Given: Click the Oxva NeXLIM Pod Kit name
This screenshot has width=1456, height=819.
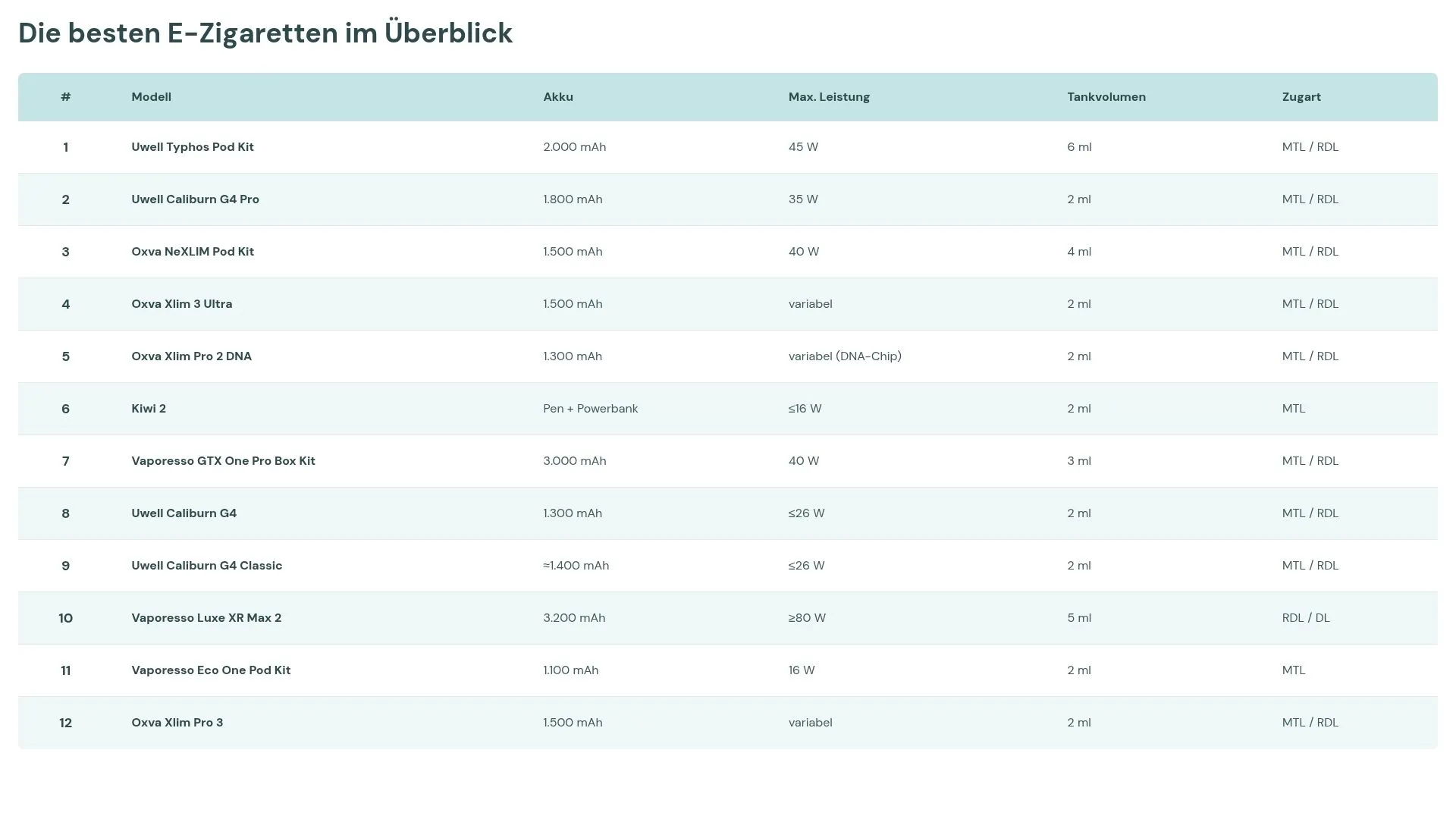Looking at the screenshot, I should point(193,251).
